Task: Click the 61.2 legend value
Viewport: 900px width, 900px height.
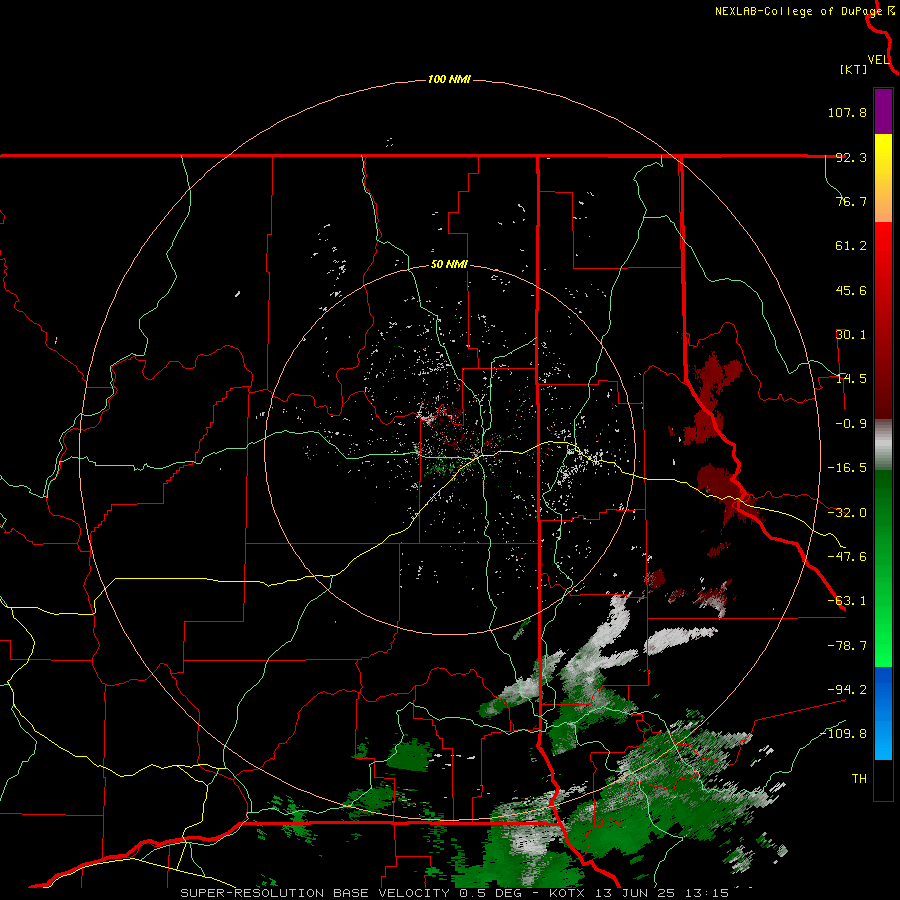Action: pyautogui.click(x=851, y=246)
